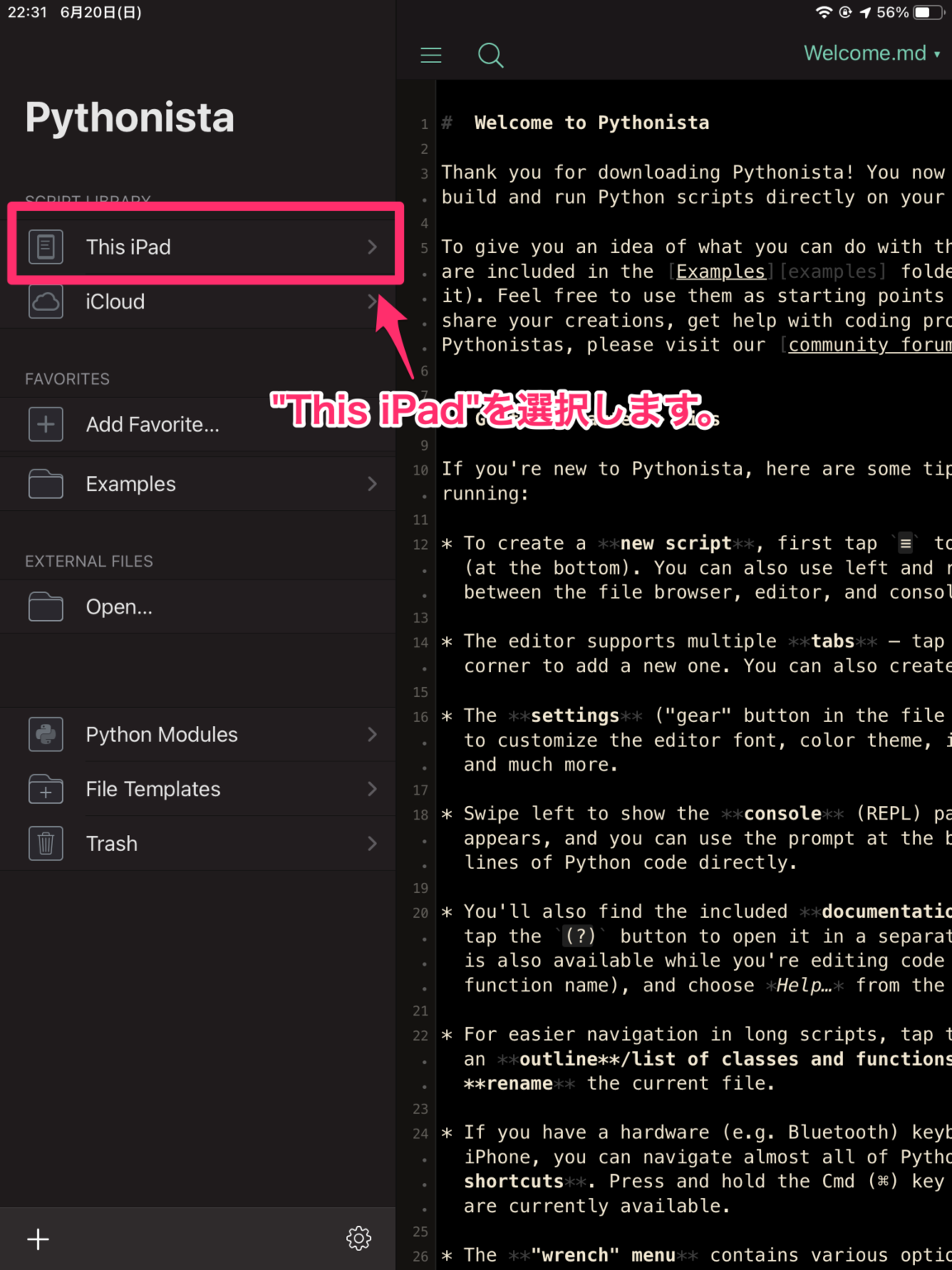Tap the hamburger menu icon in the editor
The height and width of the screenshot is (1270, 952).
point(431,55)
